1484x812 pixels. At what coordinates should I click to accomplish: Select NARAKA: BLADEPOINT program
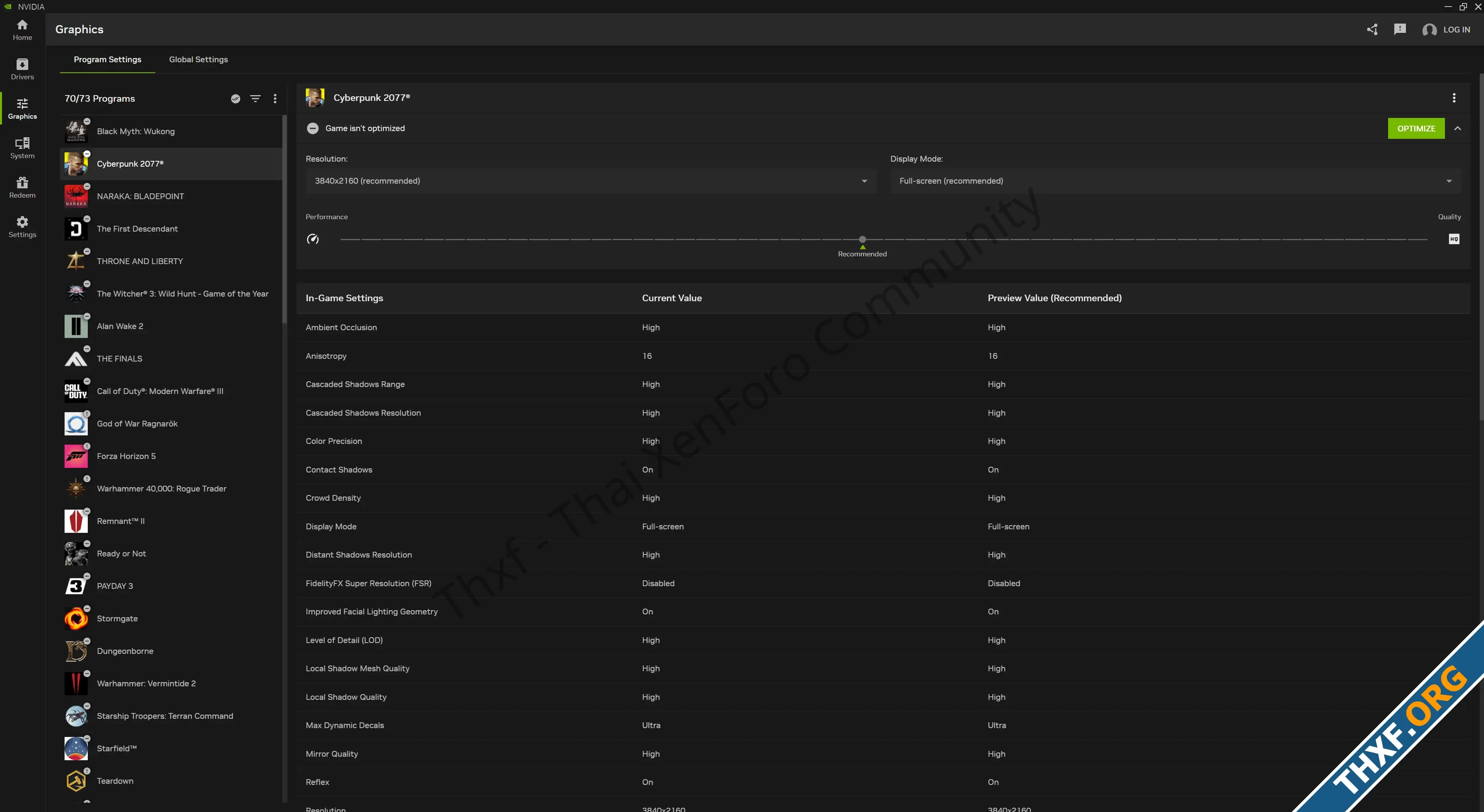pyautogui.click(x=171, y=196)
